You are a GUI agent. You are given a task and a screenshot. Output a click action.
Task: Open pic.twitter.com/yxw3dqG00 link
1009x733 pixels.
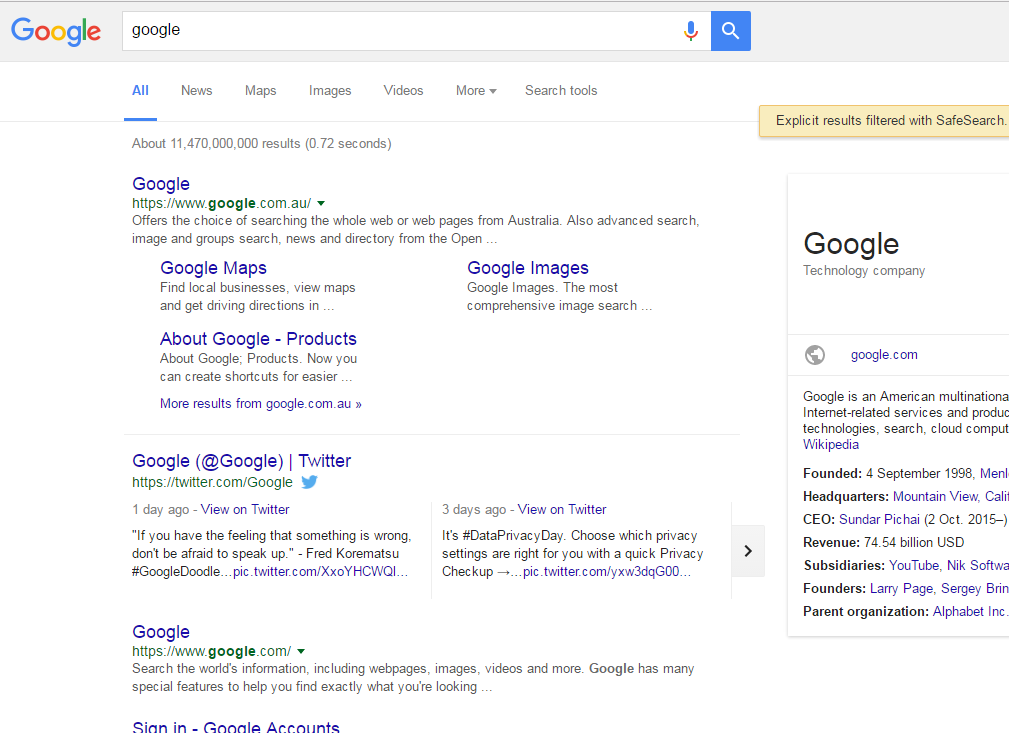point(607,571)
